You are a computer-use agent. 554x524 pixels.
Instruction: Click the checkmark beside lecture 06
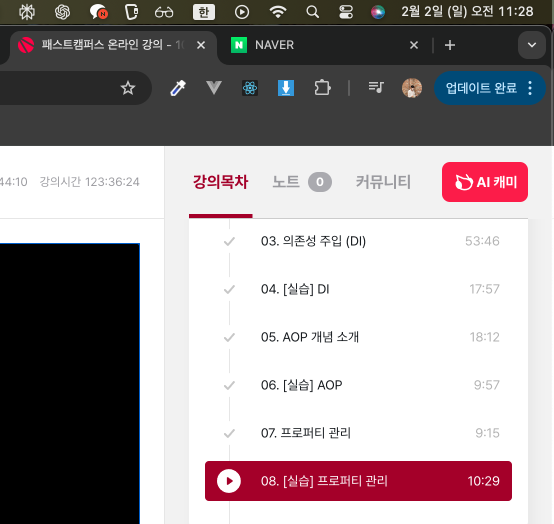[229, 385]
